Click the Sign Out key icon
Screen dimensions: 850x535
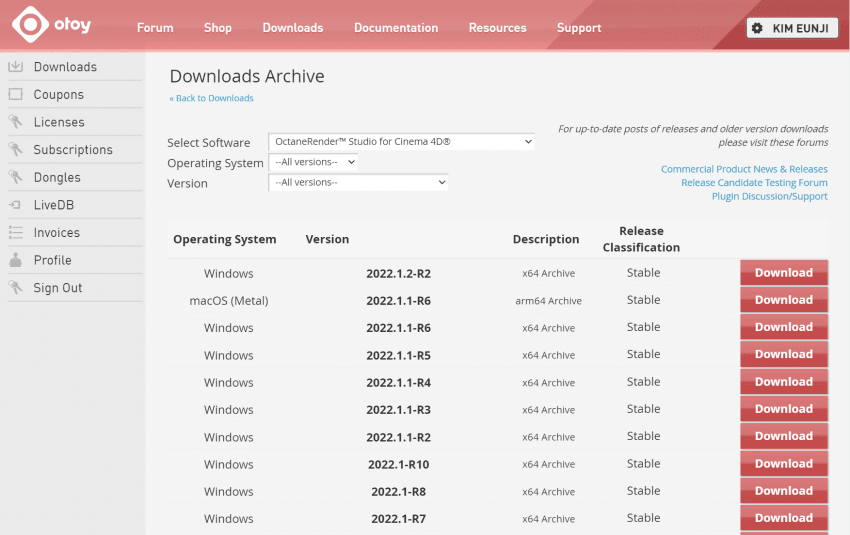16,288
